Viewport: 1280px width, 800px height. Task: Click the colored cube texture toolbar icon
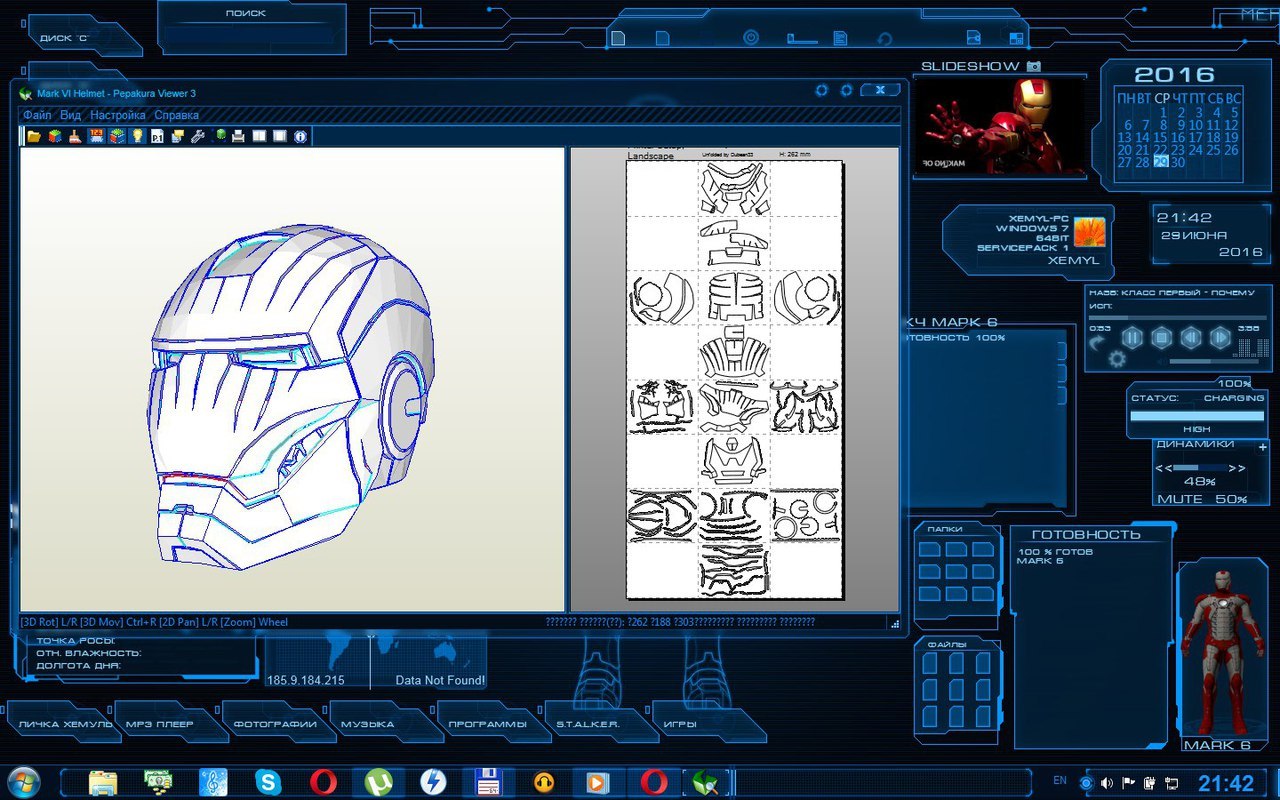click(x=56, y=136)
